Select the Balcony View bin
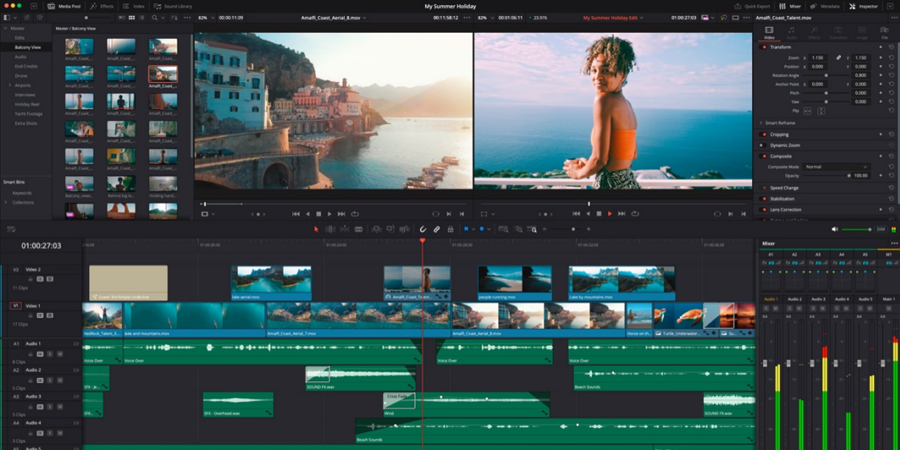900x450 pixels. [28, 47]
